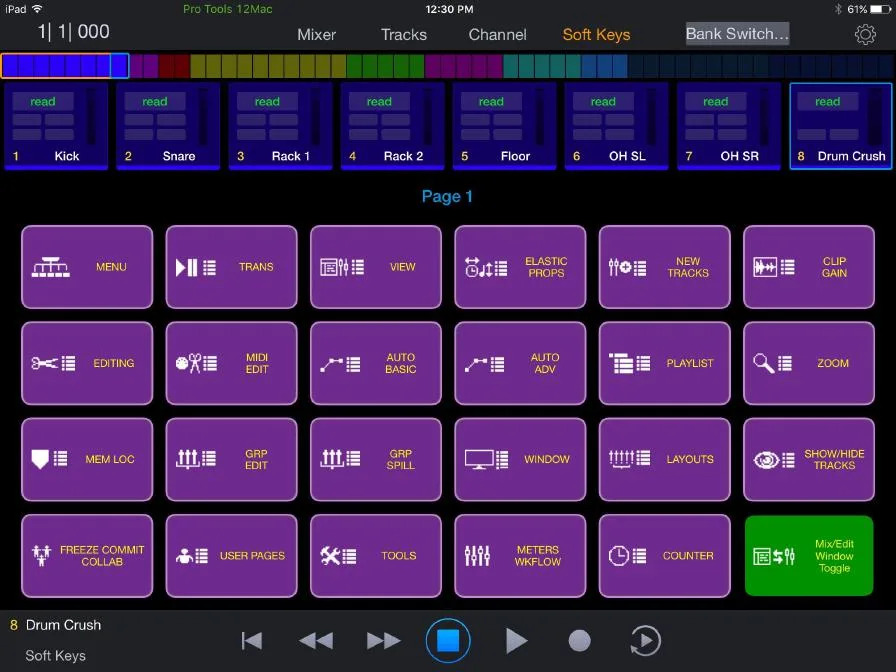
Task: Open the MIDI EDIT soft keys
Action: click(231, 363)
